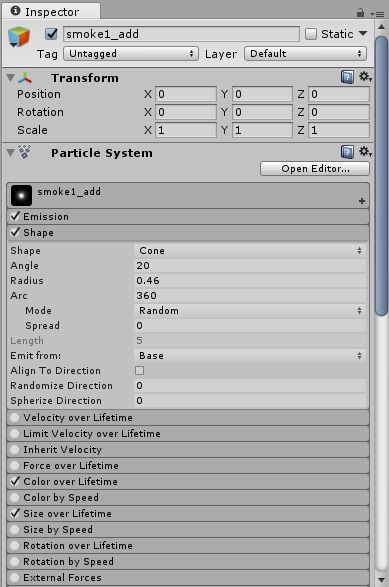Open the Inspector panel options menu
The height and width of the screenshot is (587, 389).
click(x=378, y=14)
